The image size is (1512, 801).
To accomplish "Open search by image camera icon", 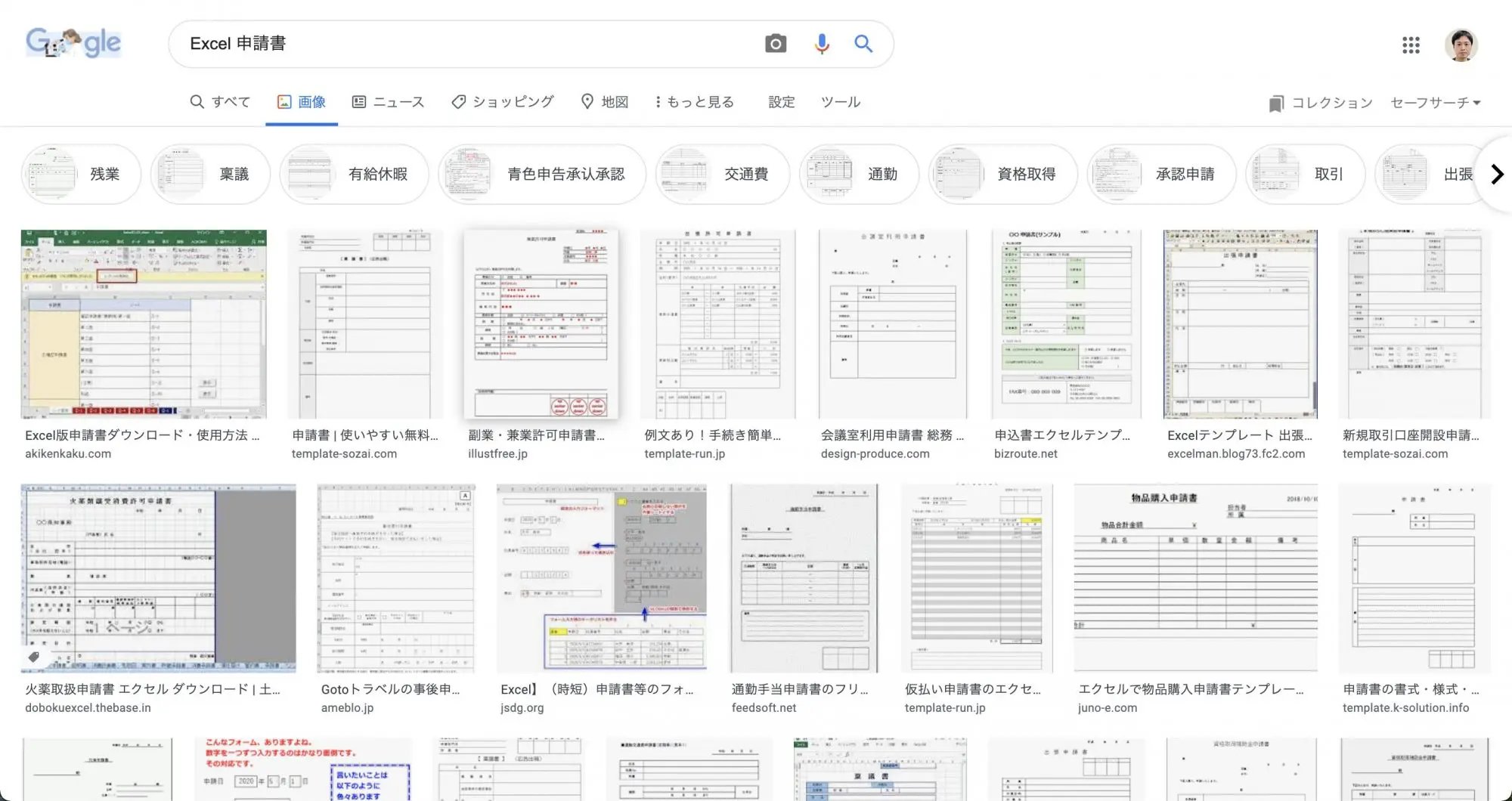I will pyautogui.click(x=776, y=44).
